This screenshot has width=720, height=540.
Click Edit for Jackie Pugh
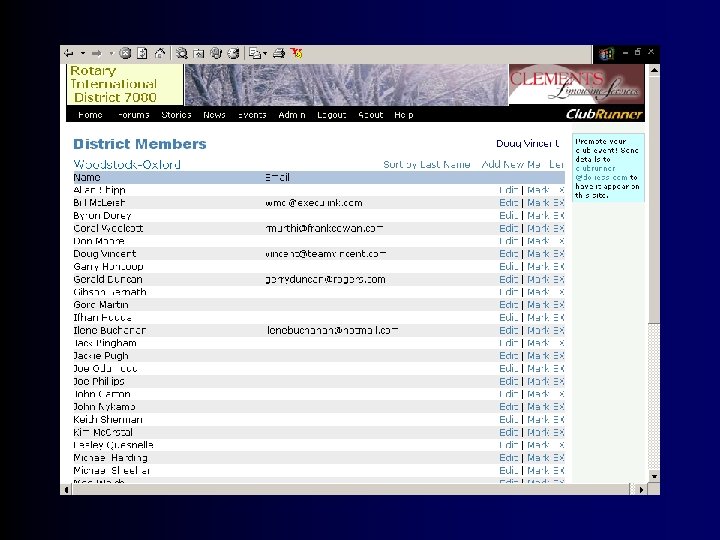click(508, 356)
